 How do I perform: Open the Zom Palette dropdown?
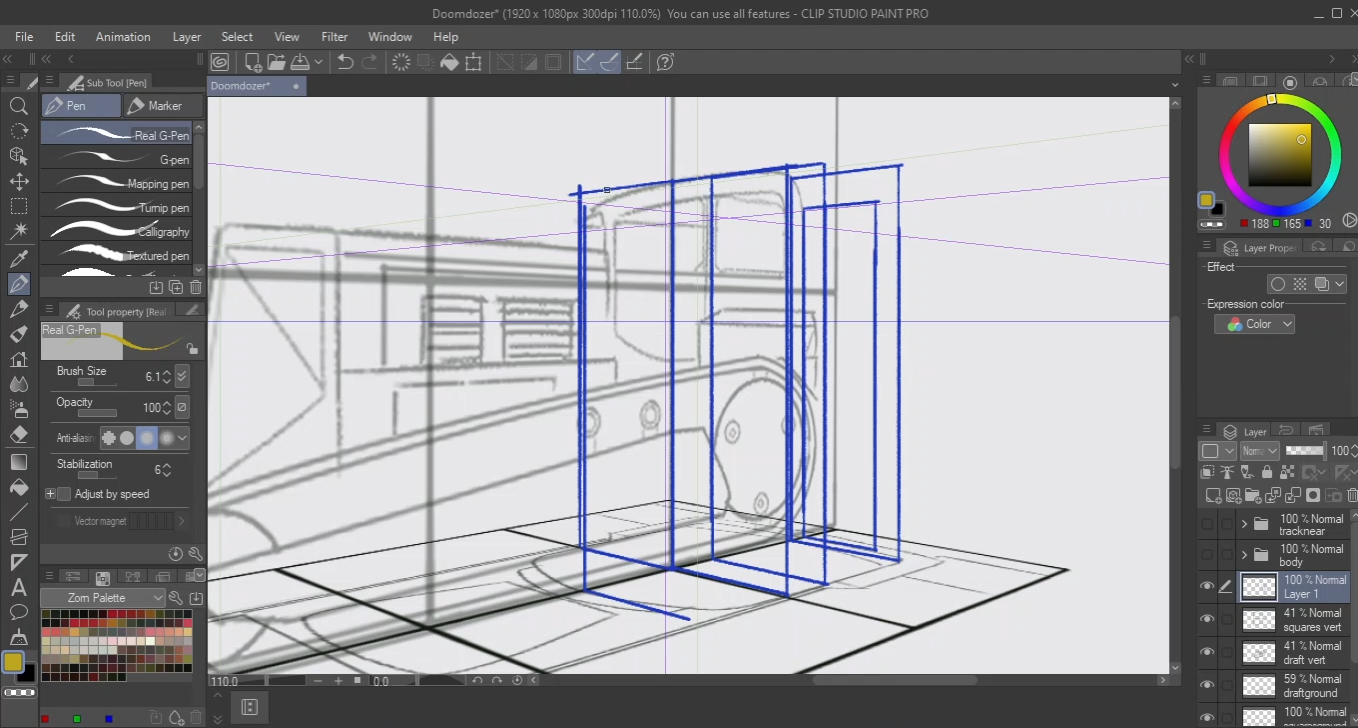103,598
